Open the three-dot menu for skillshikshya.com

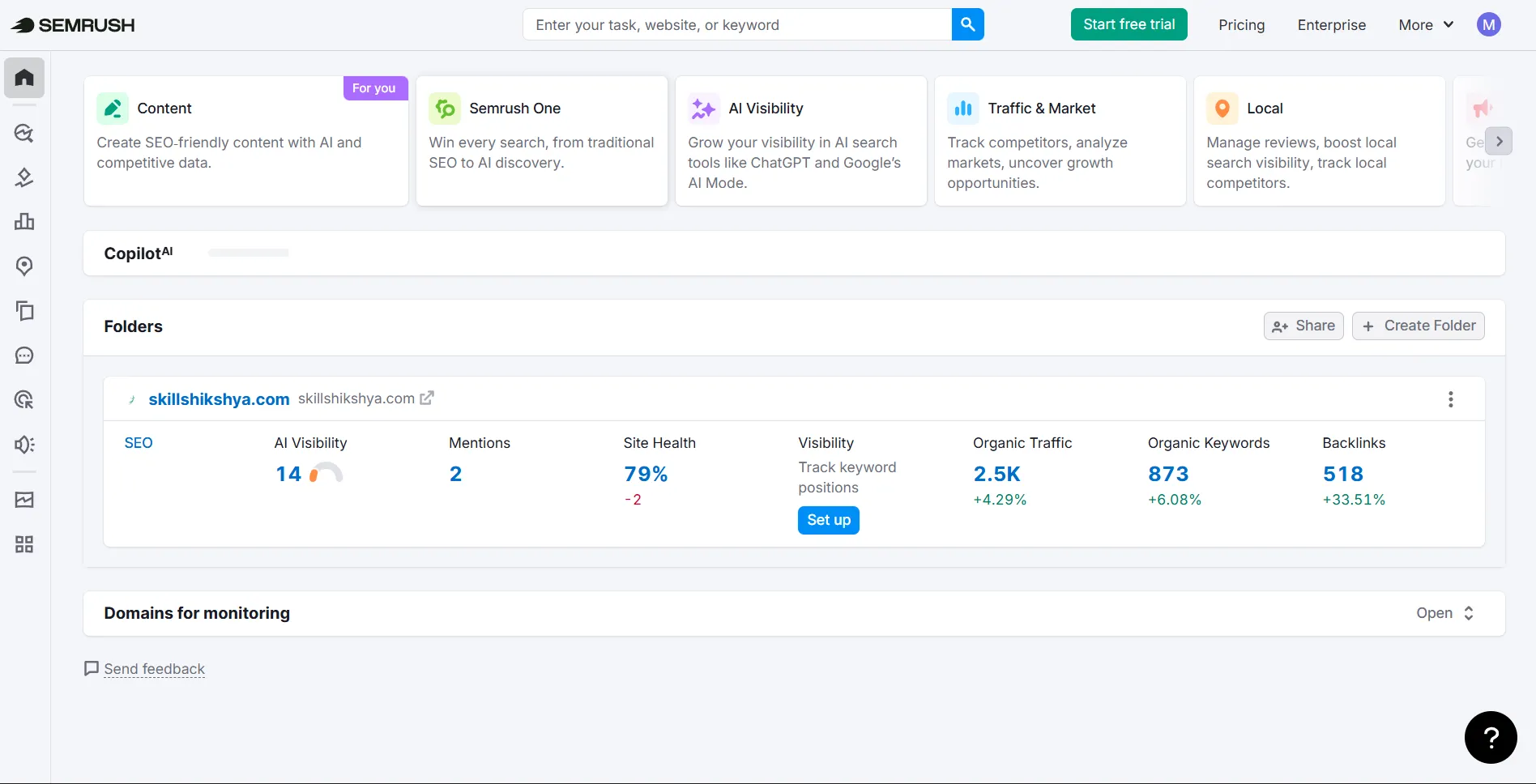tap(1450, 399)
